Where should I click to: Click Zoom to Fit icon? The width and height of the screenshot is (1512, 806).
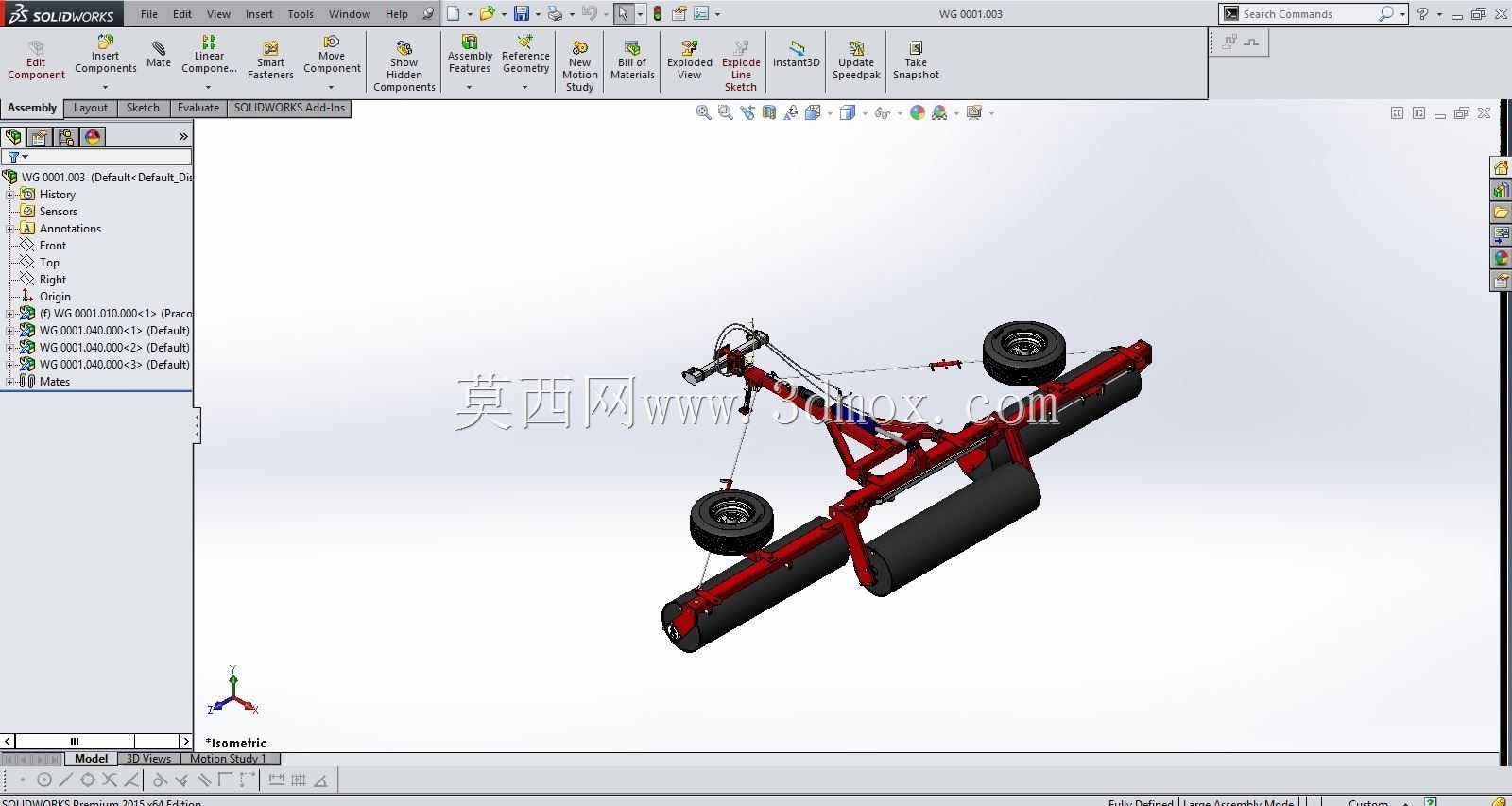[703, 112]
